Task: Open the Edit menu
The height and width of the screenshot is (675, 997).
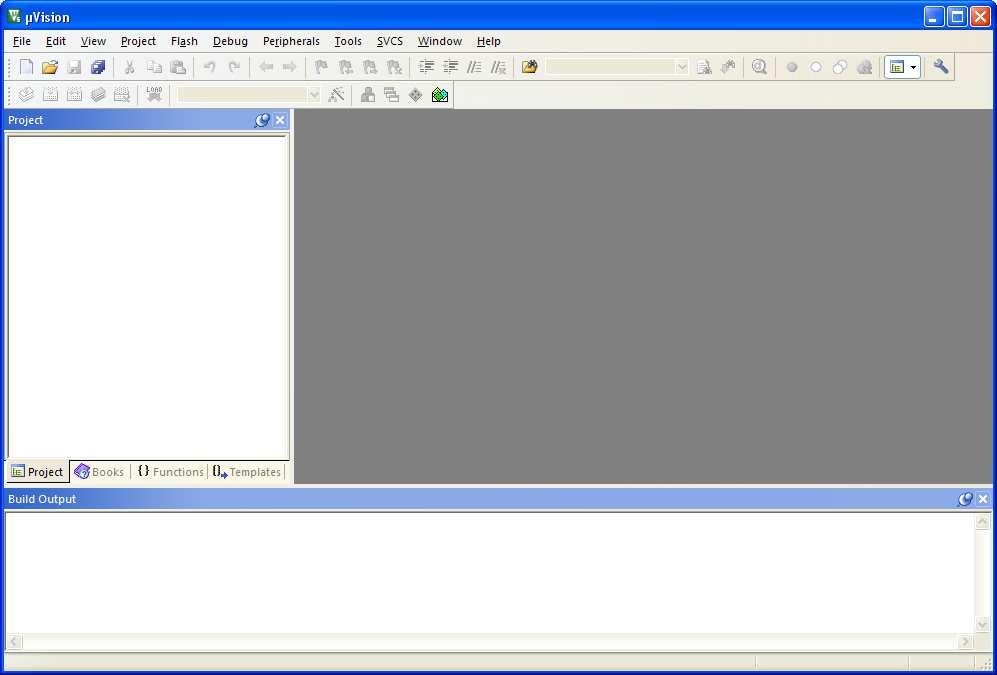Action: pyautogui.click(x=56, y=41)
